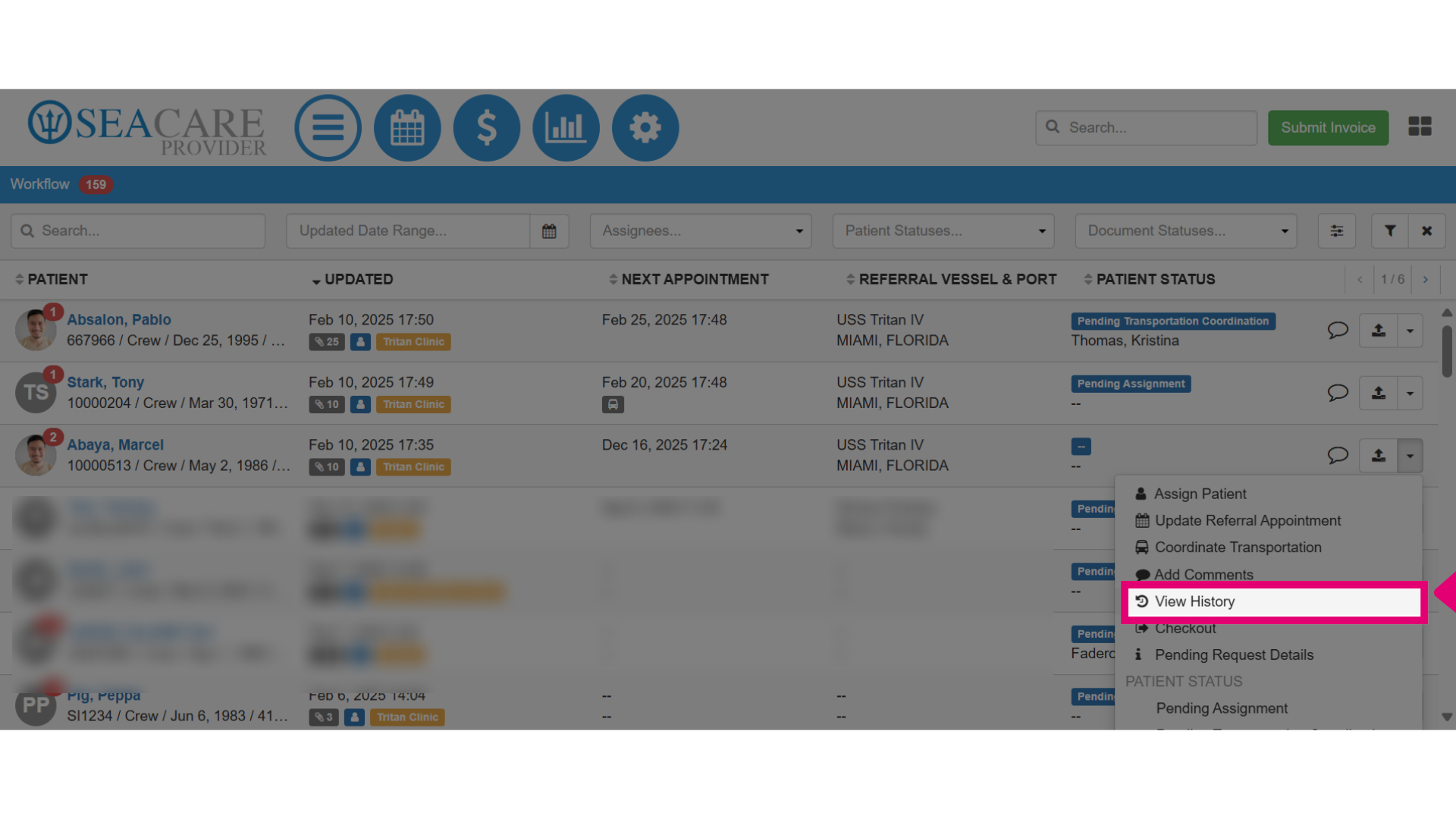Open Stark, Tony patient link
This screenshot has width=1456, height=819.
click(105, 383)
